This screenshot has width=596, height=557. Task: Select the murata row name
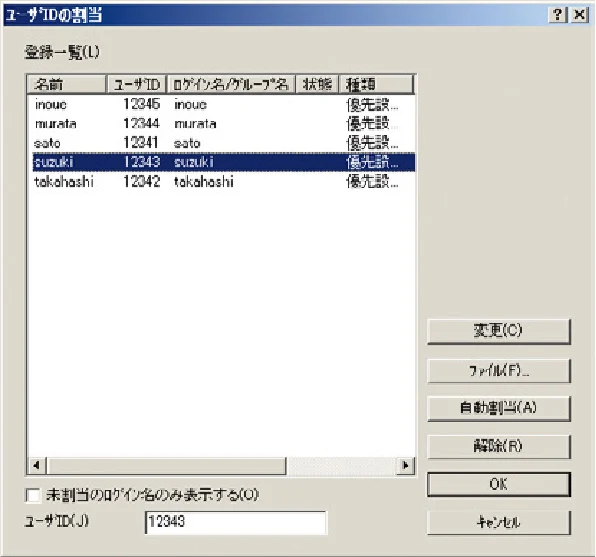click(x=55, y=124)
